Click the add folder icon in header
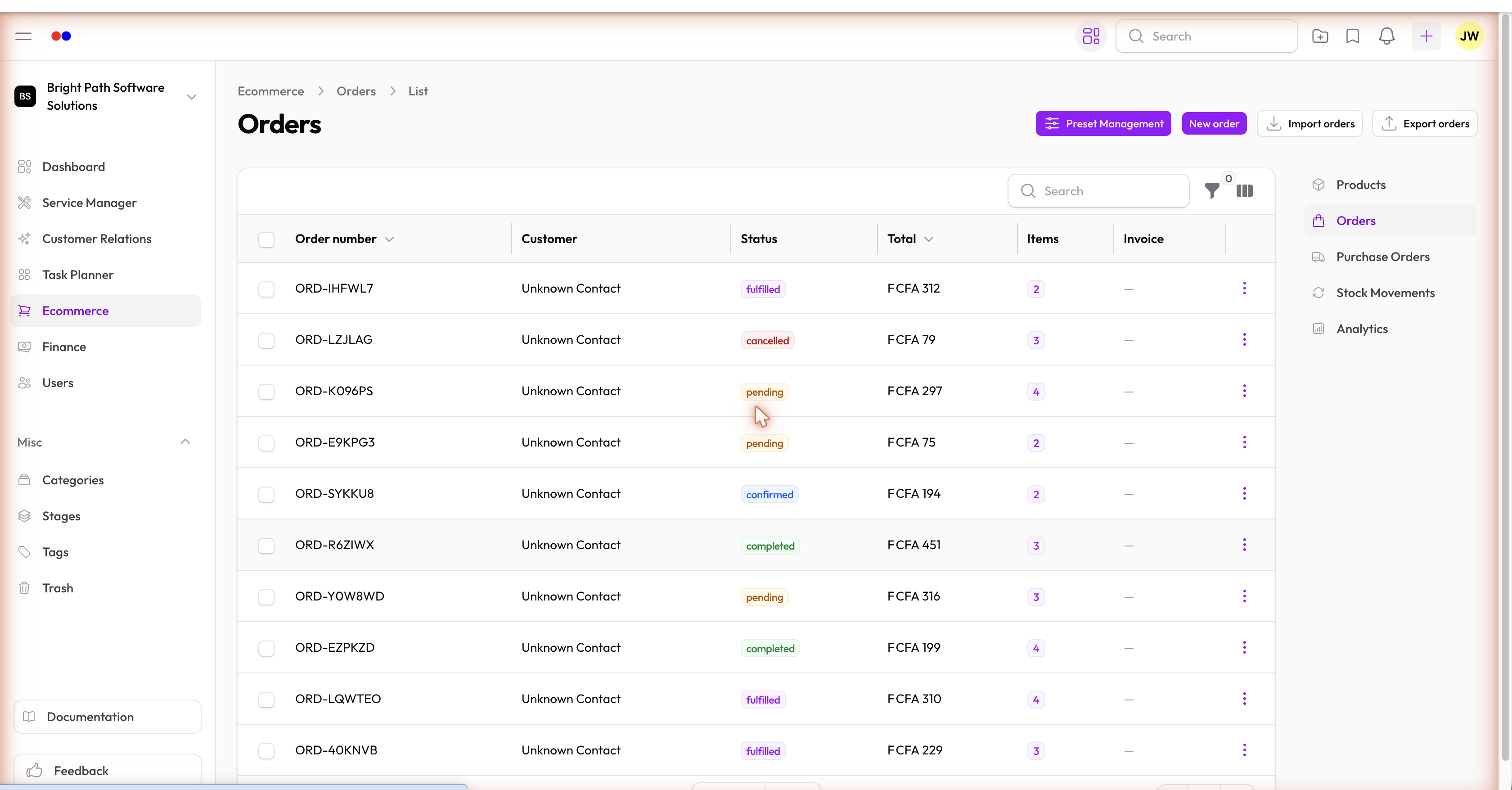The image size is (1512, 790). tap(1319, 36)
